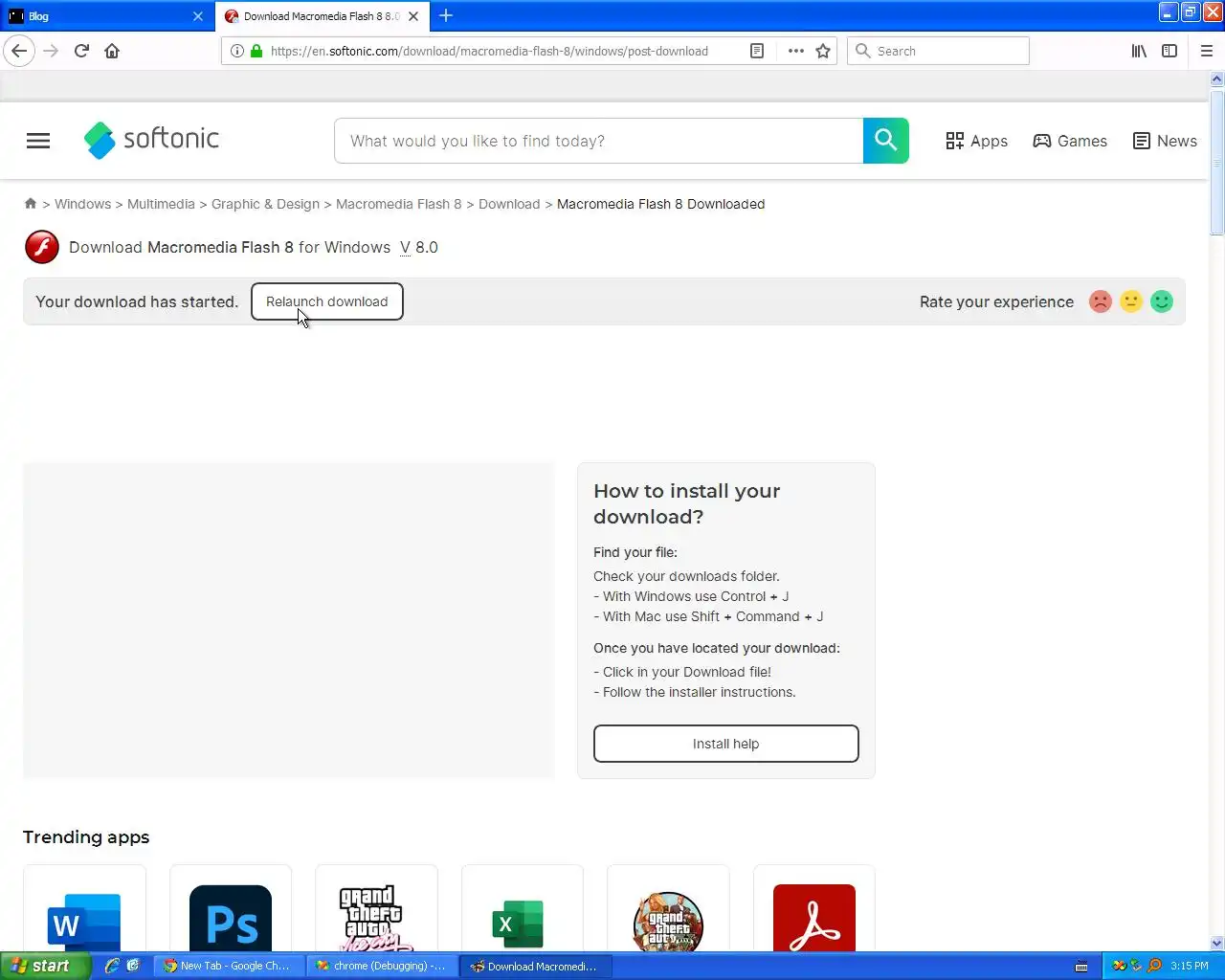This screenshot has height=980, width=1225.
Task: Rate experience with green happy face
Action: point(1162,301)
